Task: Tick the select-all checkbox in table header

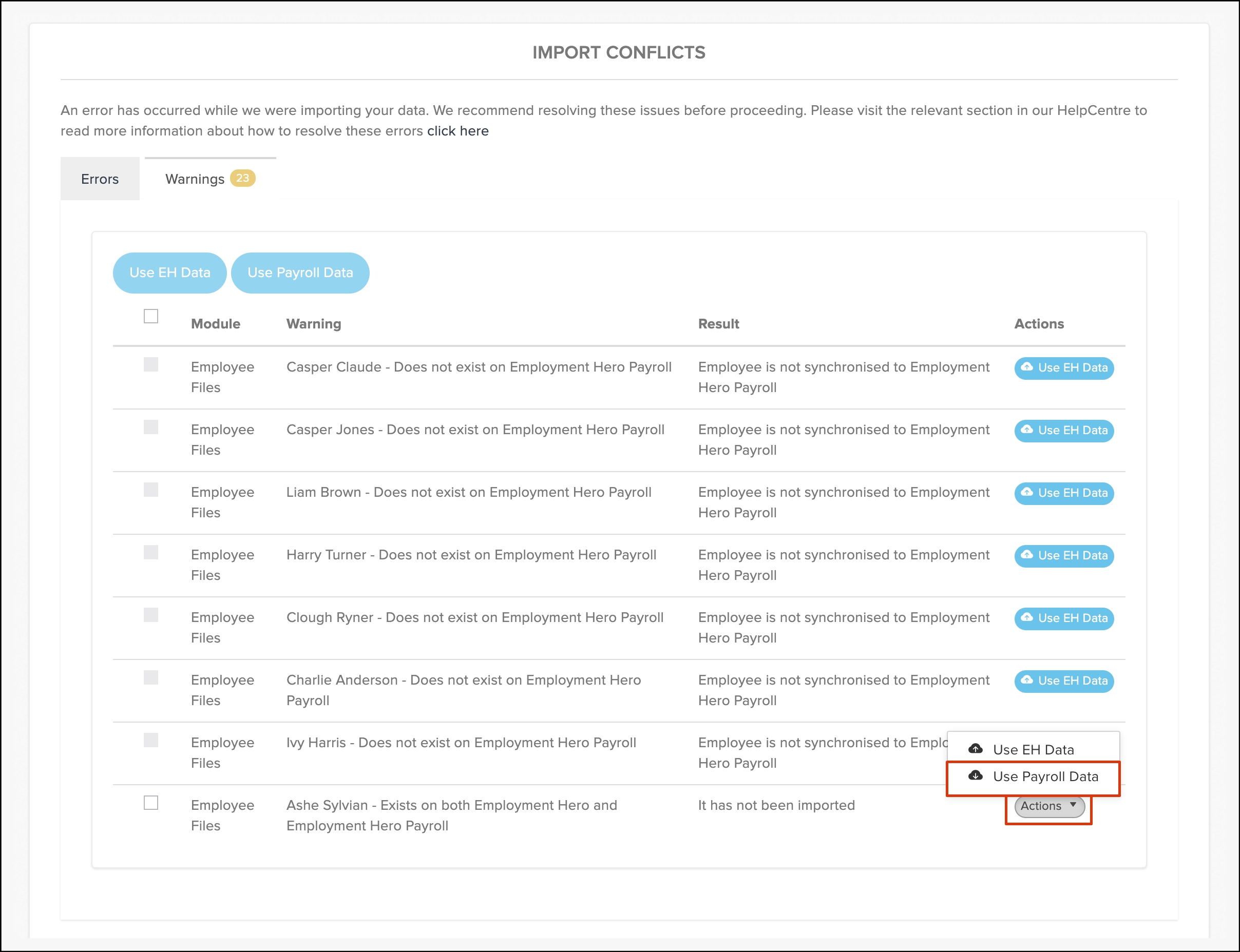Action: tap(151, 316)
